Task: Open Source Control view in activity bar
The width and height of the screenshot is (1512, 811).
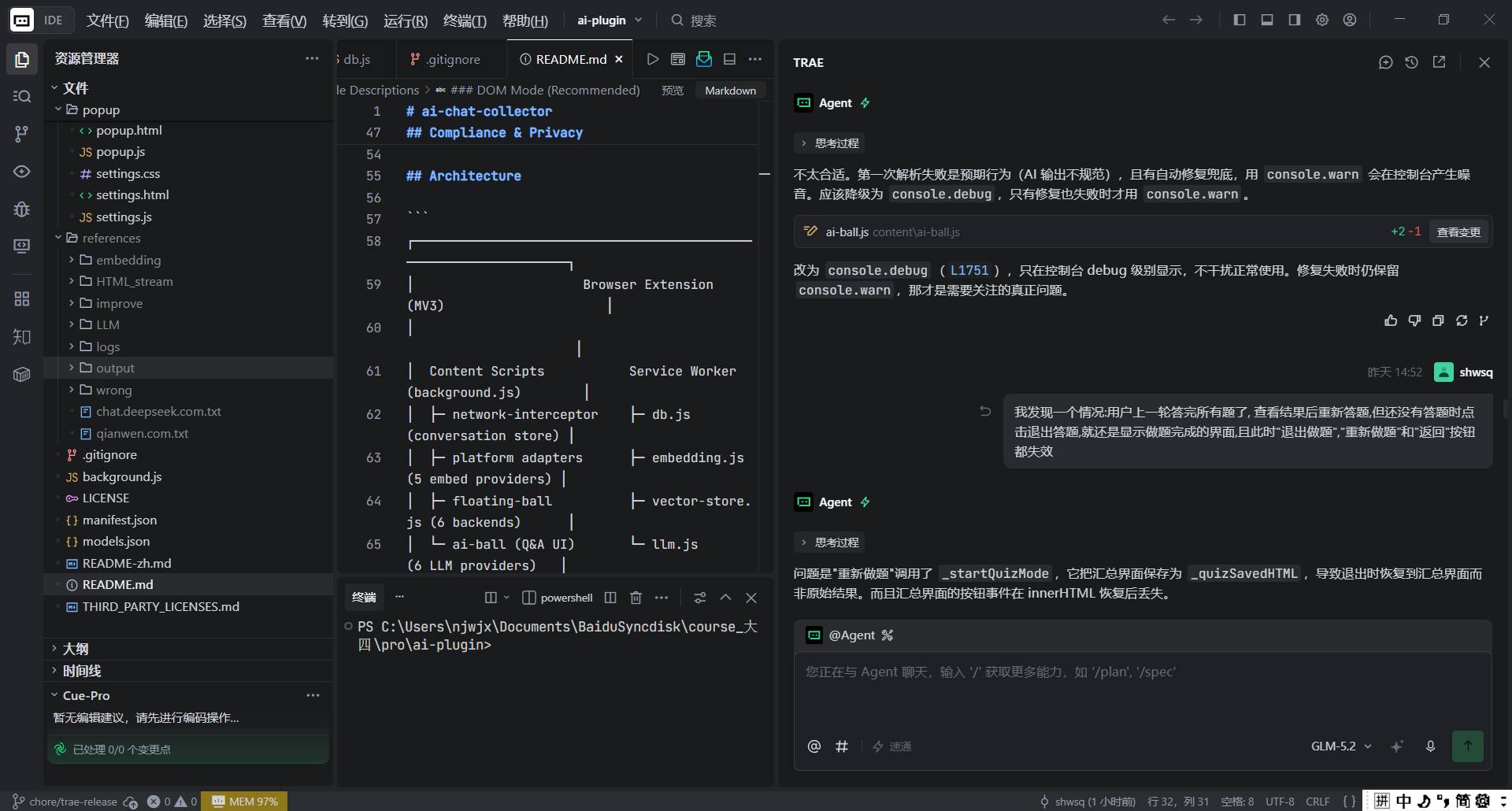Action: [22, 134]
